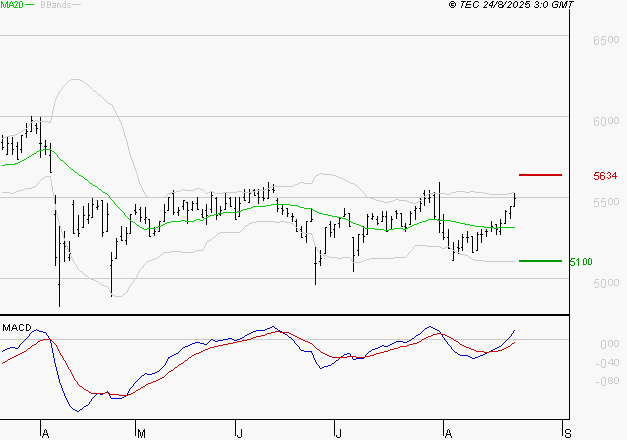Click the BBands legend label
The width and height of the screenshot is (627, 440).
(54, 5)
